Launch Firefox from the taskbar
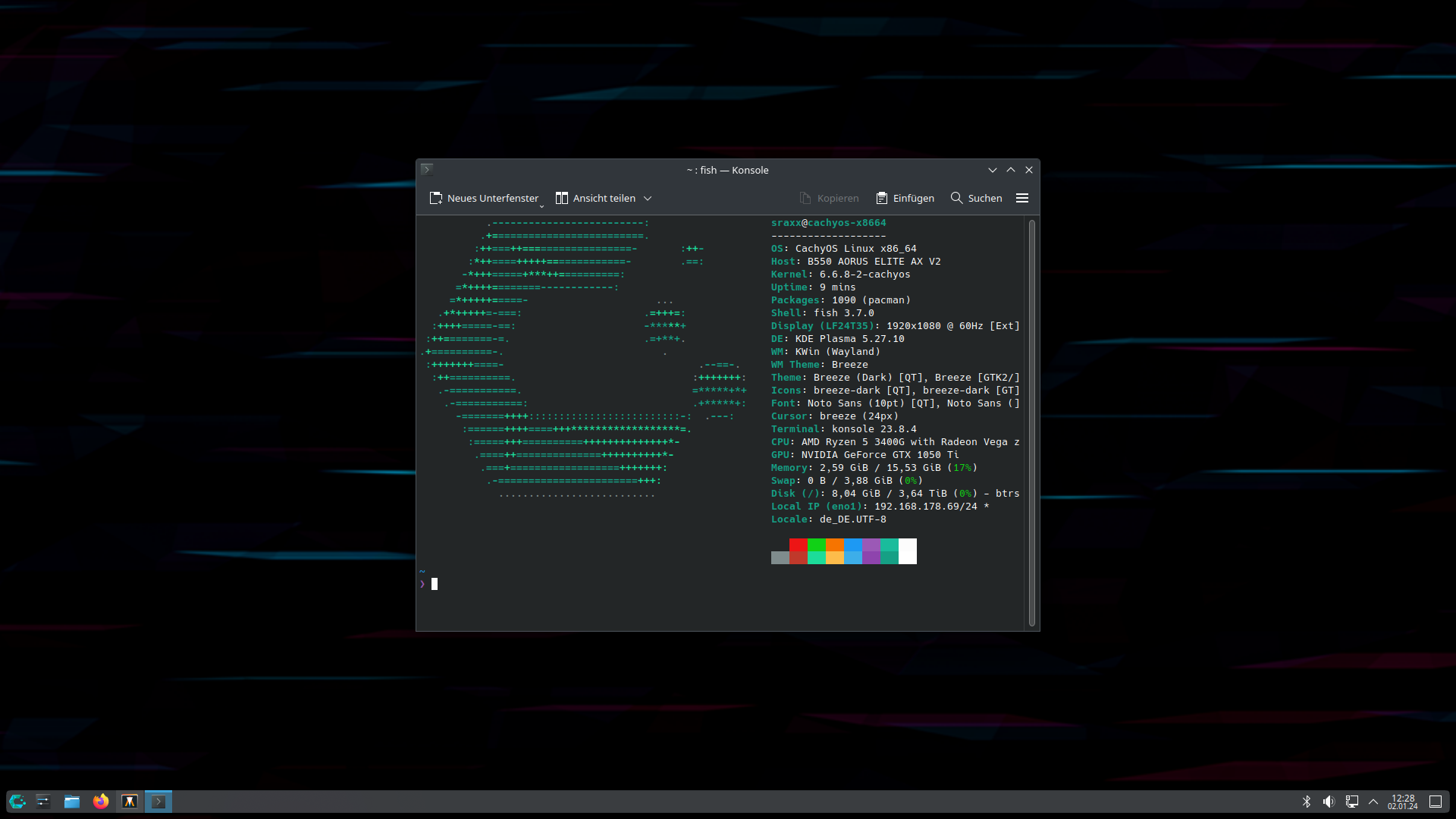Image resolution: width=1456 pixels, height=819 pixels. (101, 802)
